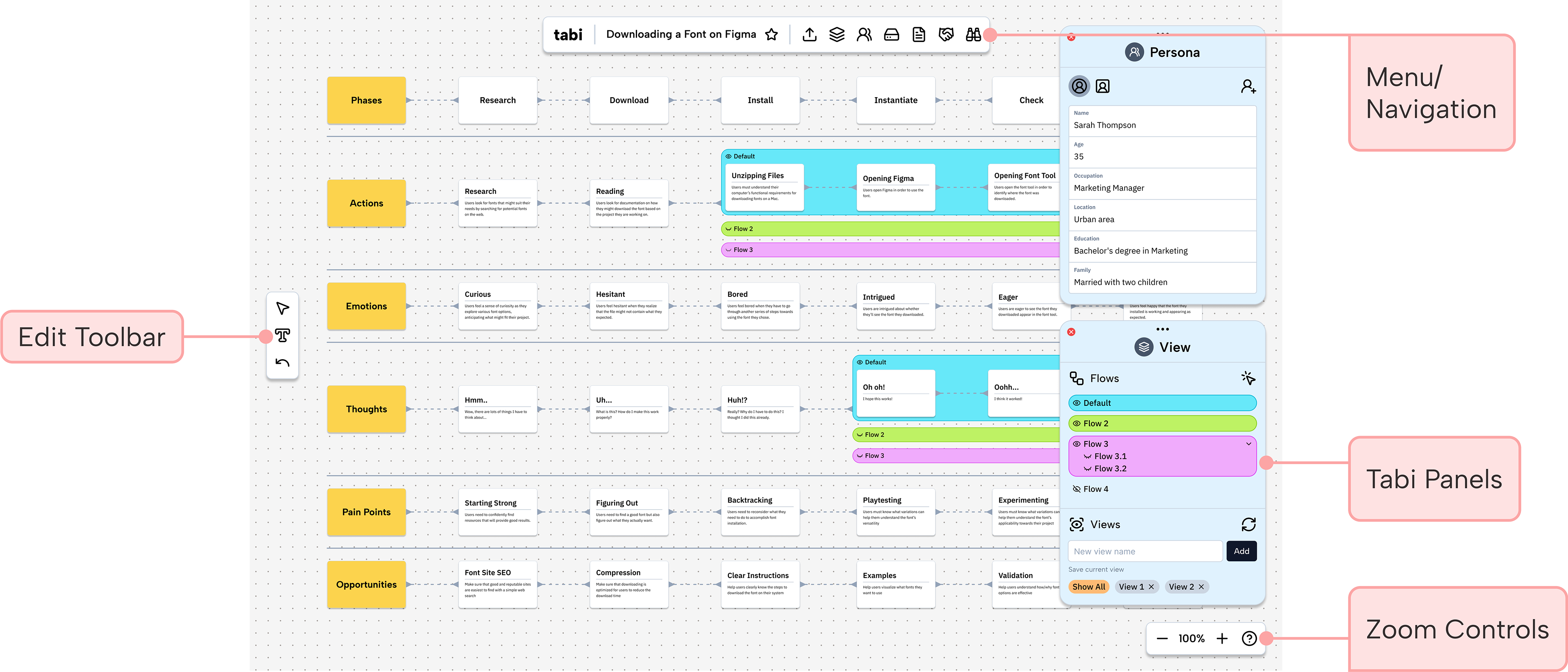Click the binoculars icon in top menu
The height and width of the screenshot is (672, 1568).
(x=973, y=35)
